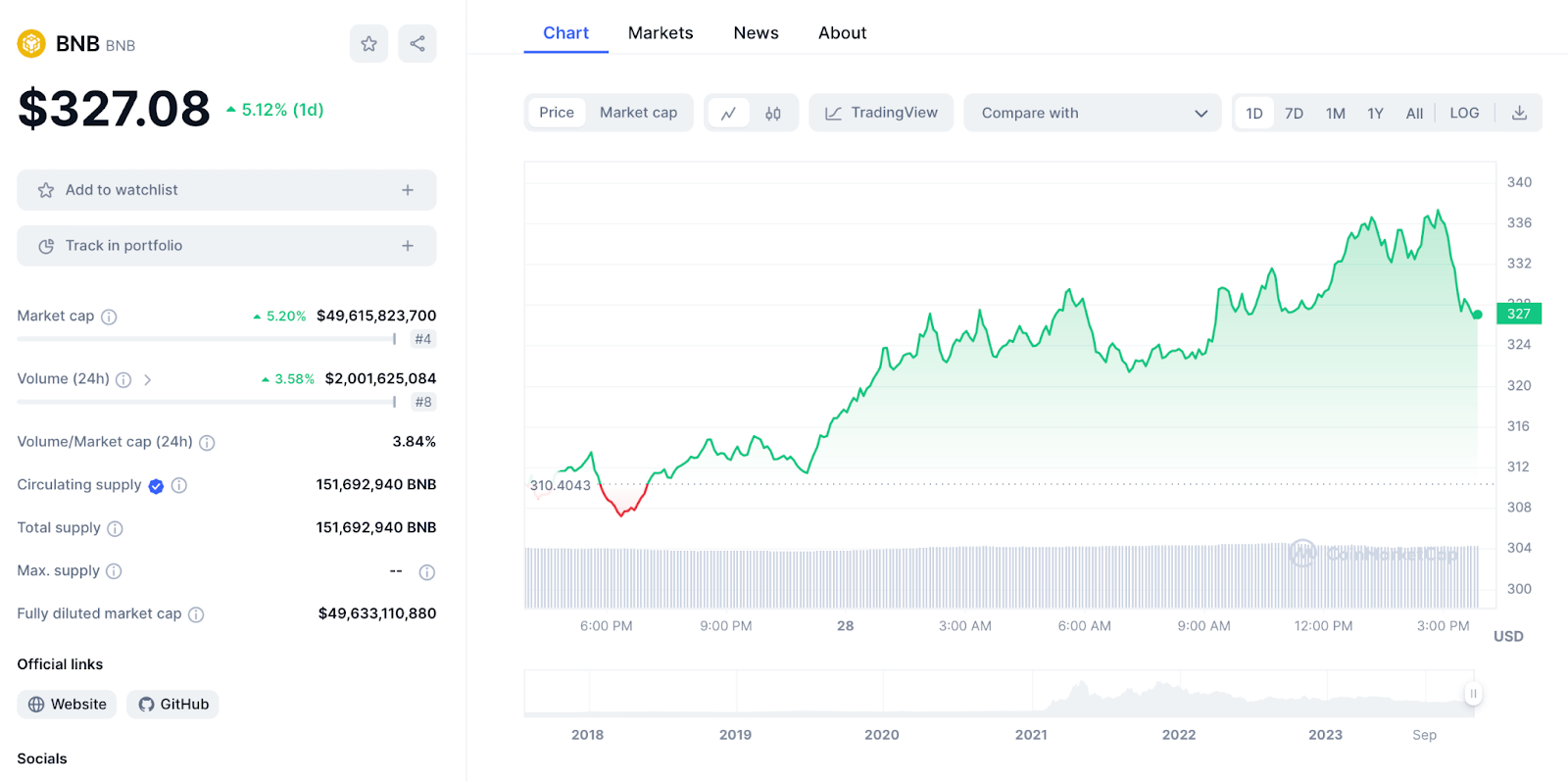Click the 3.84% volume/market cap value
Screen dimensions: 1568x782
tap(415, 442)
